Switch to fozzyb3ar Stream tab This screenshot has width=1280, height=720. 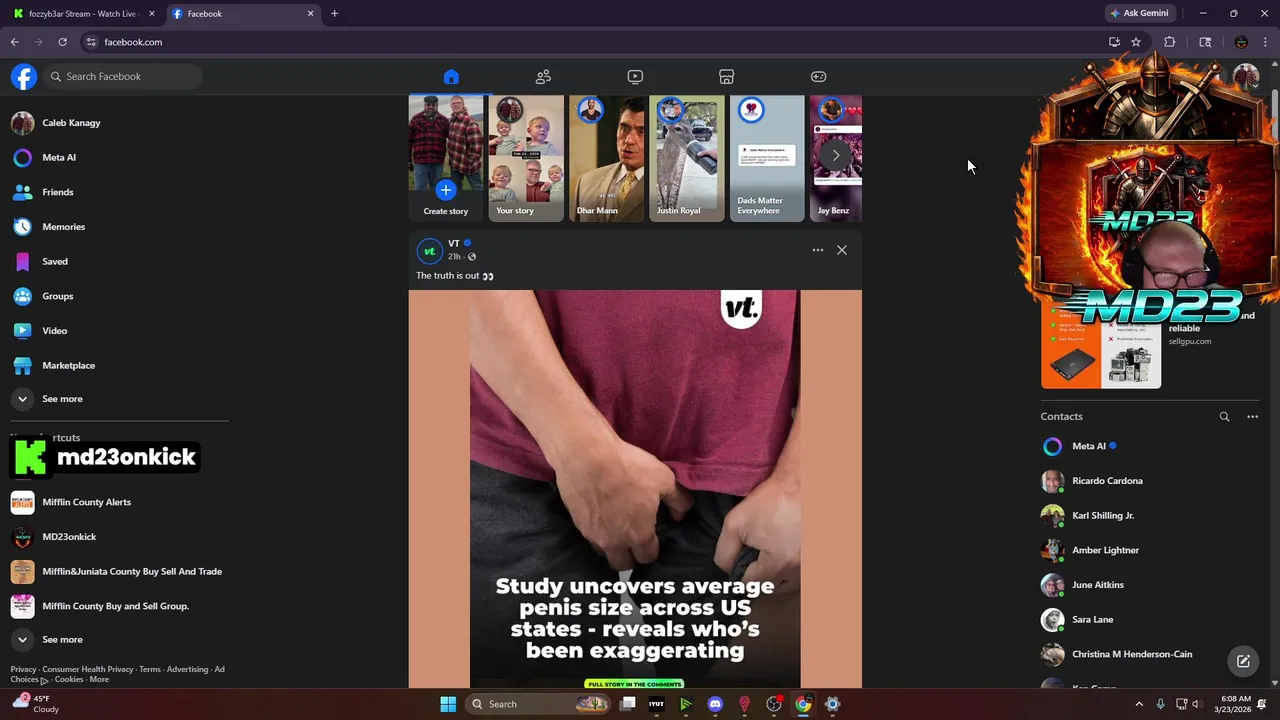[84, 14]
